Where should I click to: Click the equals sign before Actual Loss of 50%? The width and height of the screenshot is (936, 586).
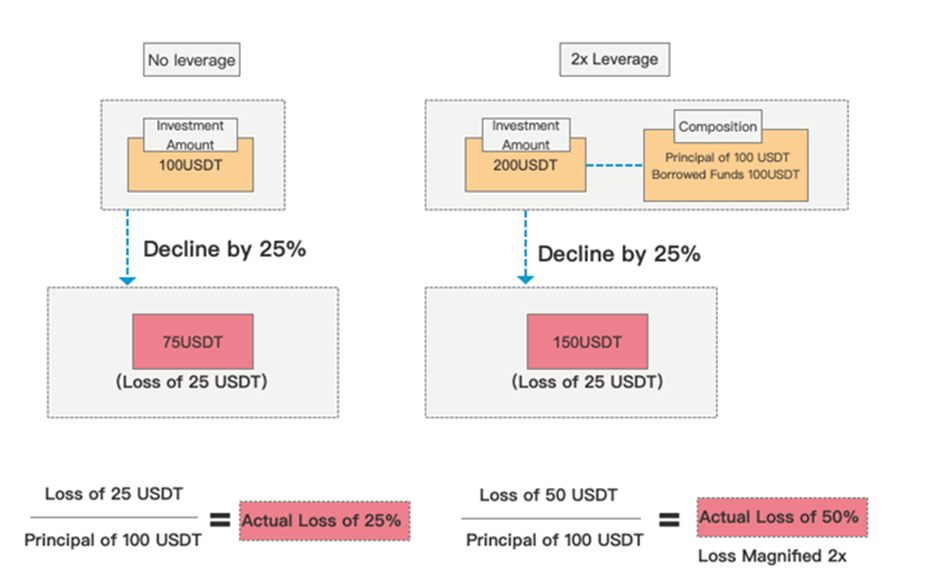point(669,520)
